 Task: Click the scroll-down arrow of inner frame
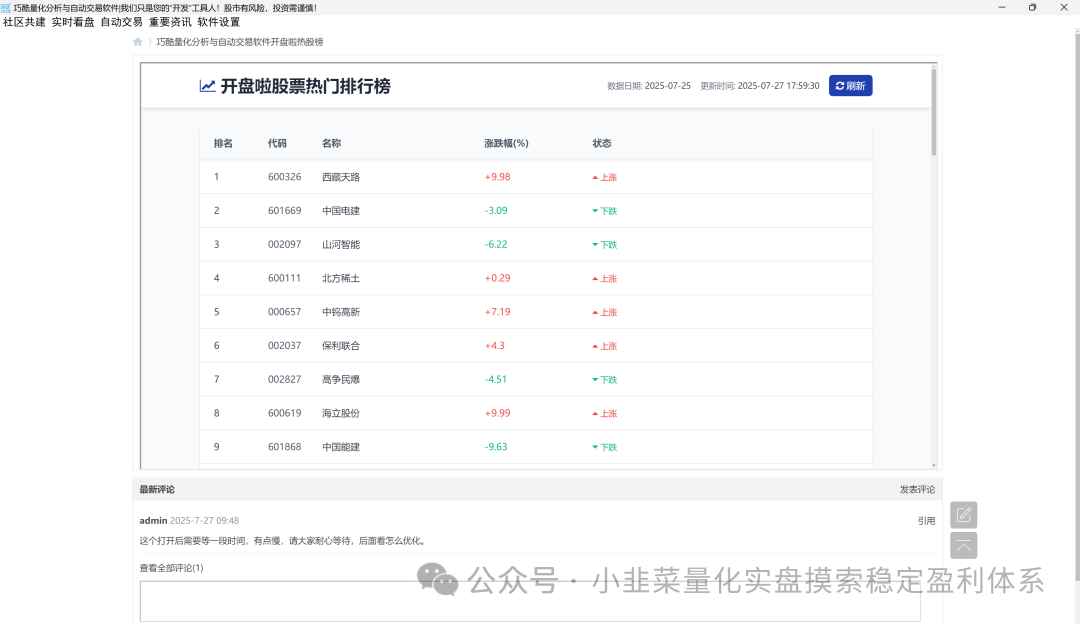click(x=934, y=466)
